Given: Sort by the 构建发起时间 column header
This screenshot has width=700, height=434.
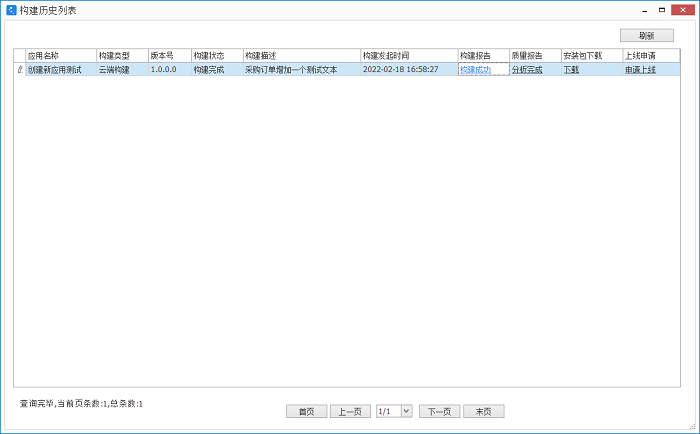Looking at the screenshot, I should click(385, 55).
